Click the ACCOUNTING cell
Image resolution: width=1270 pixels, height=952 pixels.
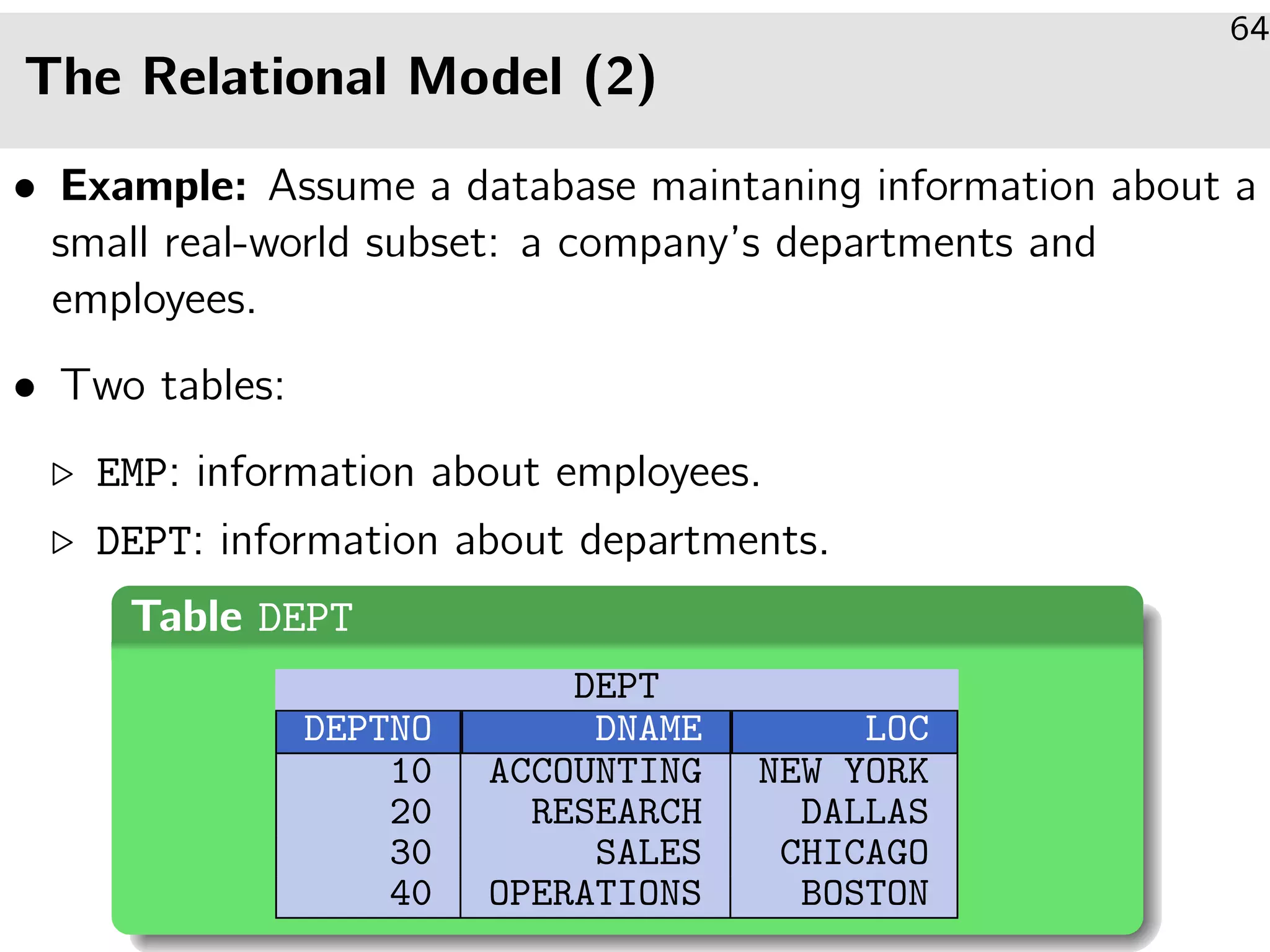595,772
